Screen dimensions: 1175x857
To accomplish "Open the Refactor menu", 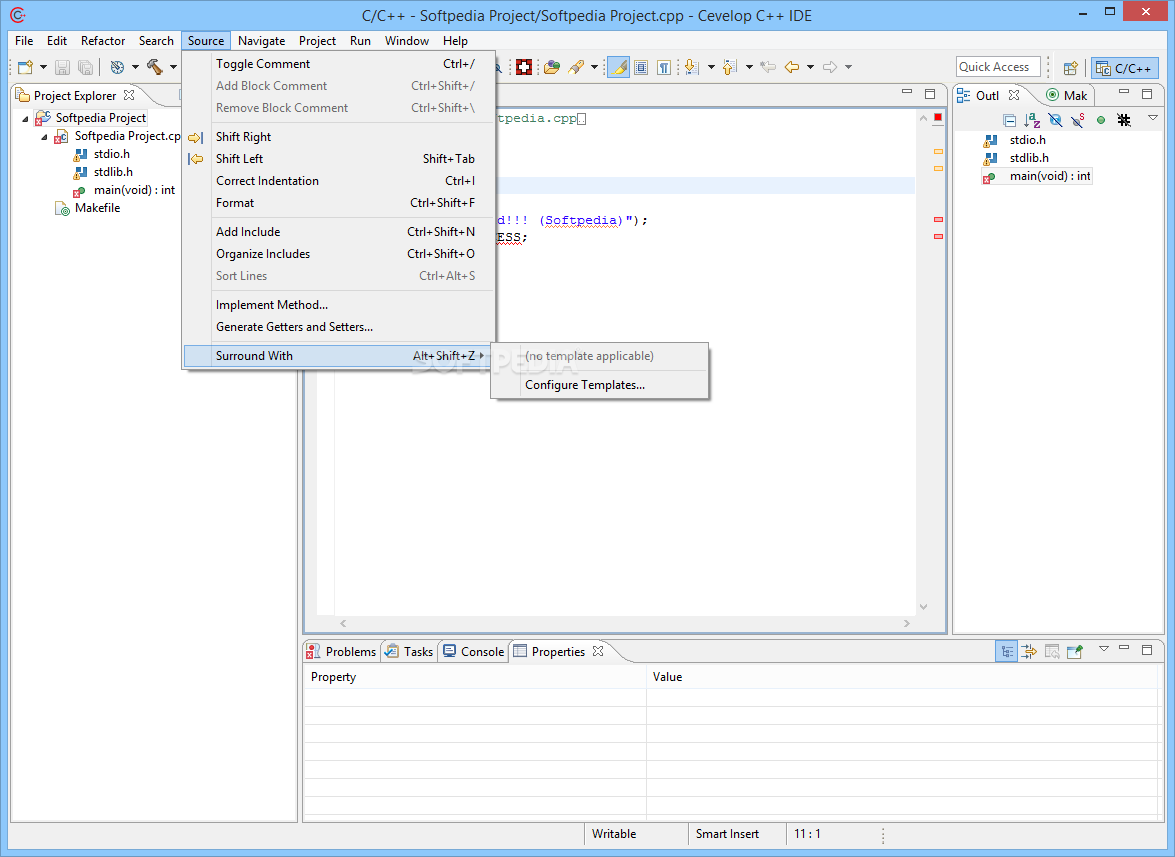I will (103, 40).
